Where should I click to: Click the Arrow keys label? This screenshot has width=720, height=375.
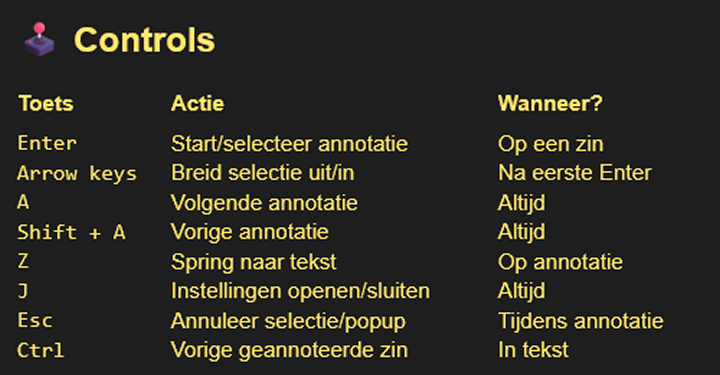click(x=77, y=174)
